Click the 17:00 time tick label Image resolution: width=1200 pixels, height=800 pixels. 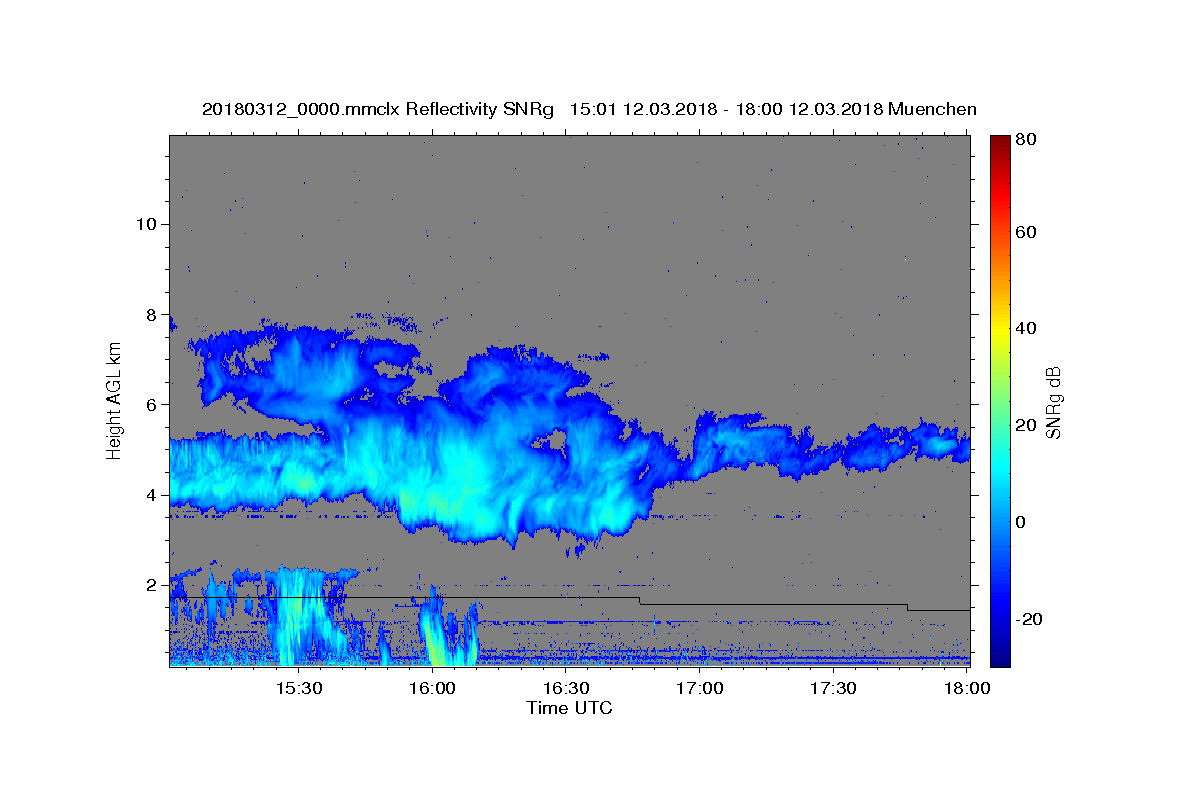point(700,689)
